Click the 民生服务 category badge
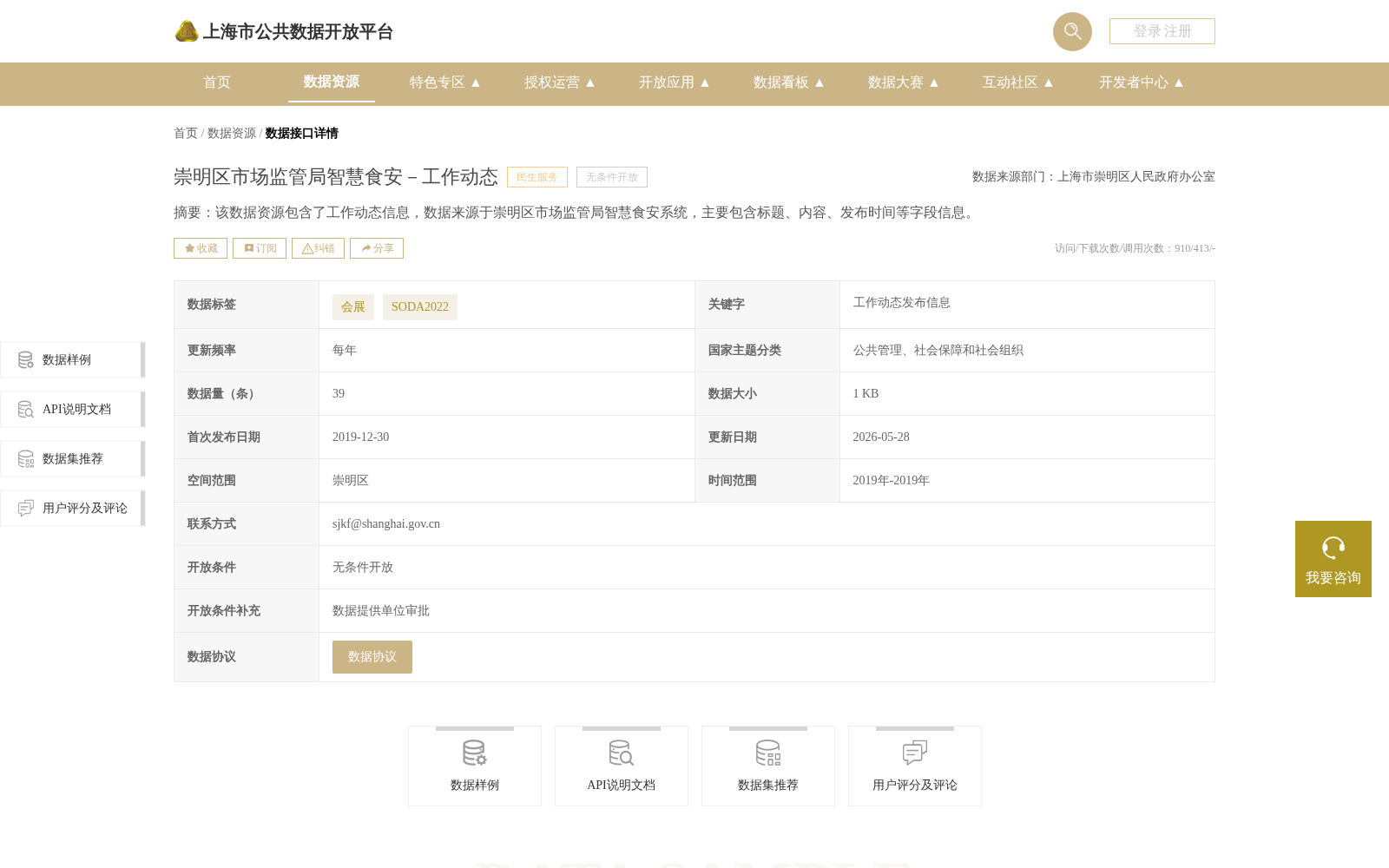Viewport: 1389px width, 868px height. [x=537, y=177]
